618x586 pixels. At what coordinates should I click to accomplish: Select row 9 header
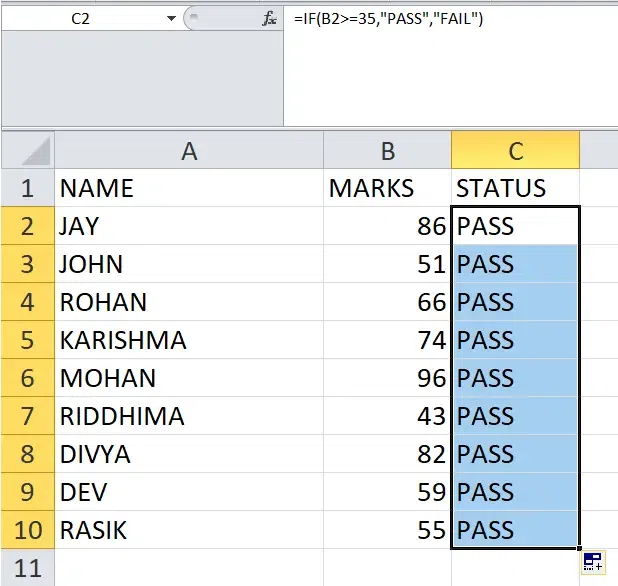pyautogui.click(x=28, y=492)
